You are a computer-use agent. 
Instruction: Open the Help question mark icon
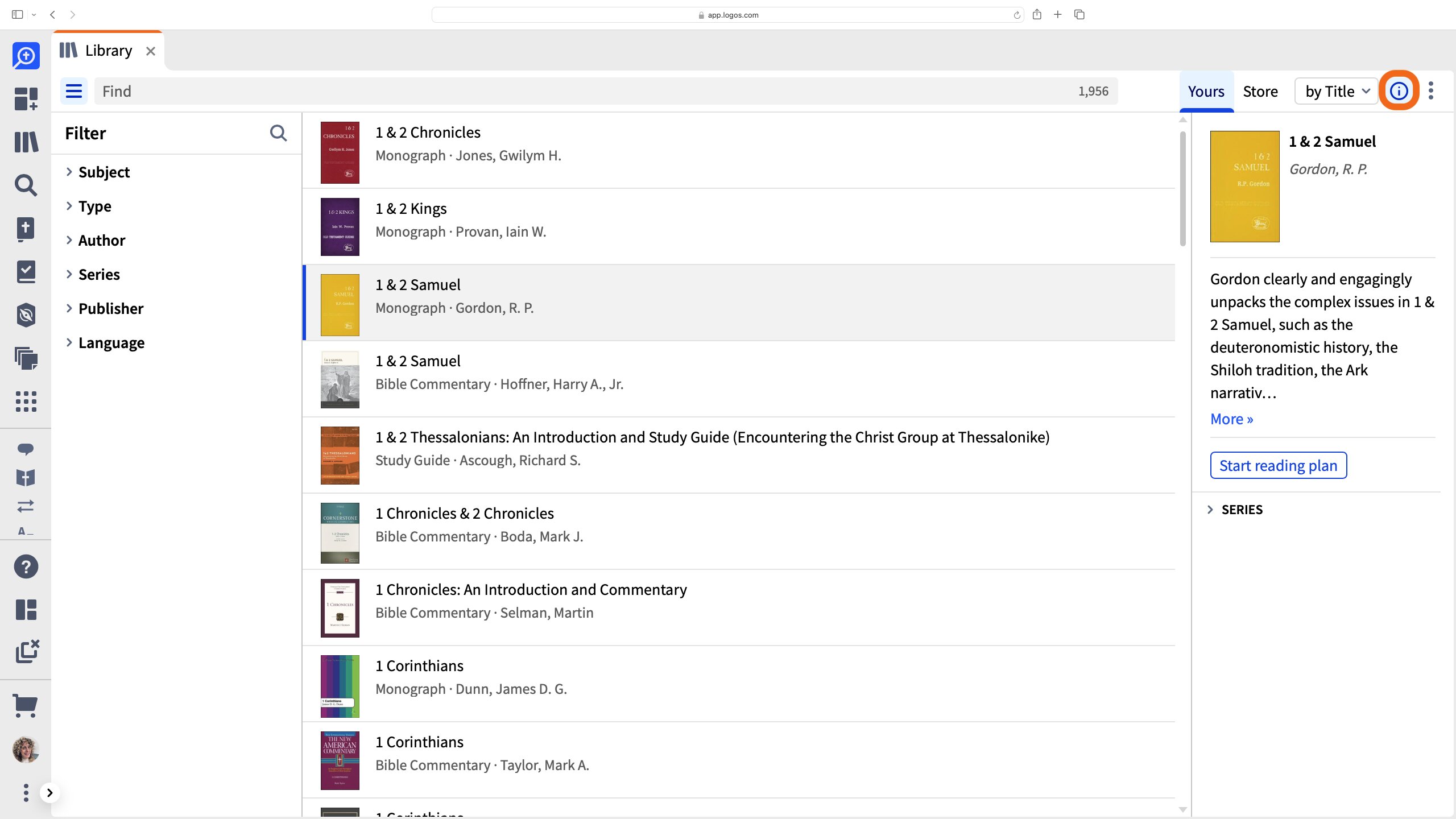(x=26, y=566)
